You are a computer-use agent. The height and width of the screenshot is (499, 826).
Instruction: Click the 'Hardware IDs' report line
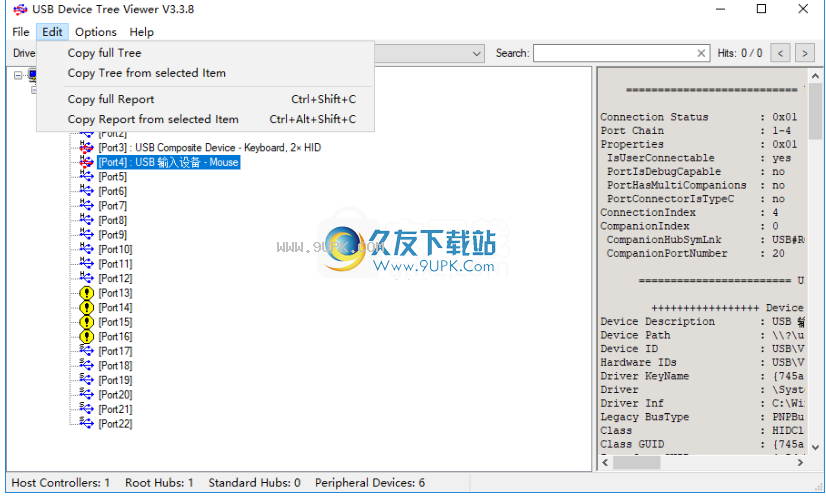[x=702, y=363]
